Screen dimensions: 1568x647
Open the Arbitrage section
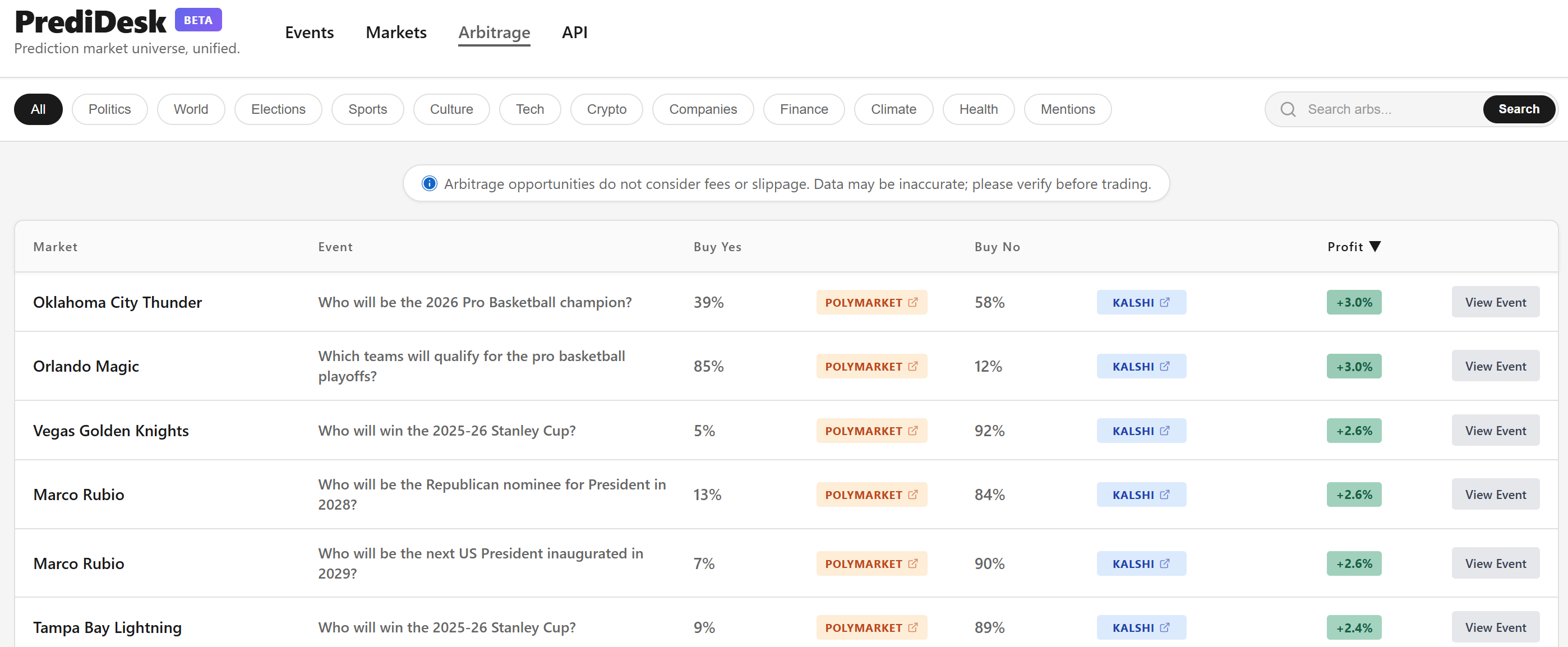494,33
